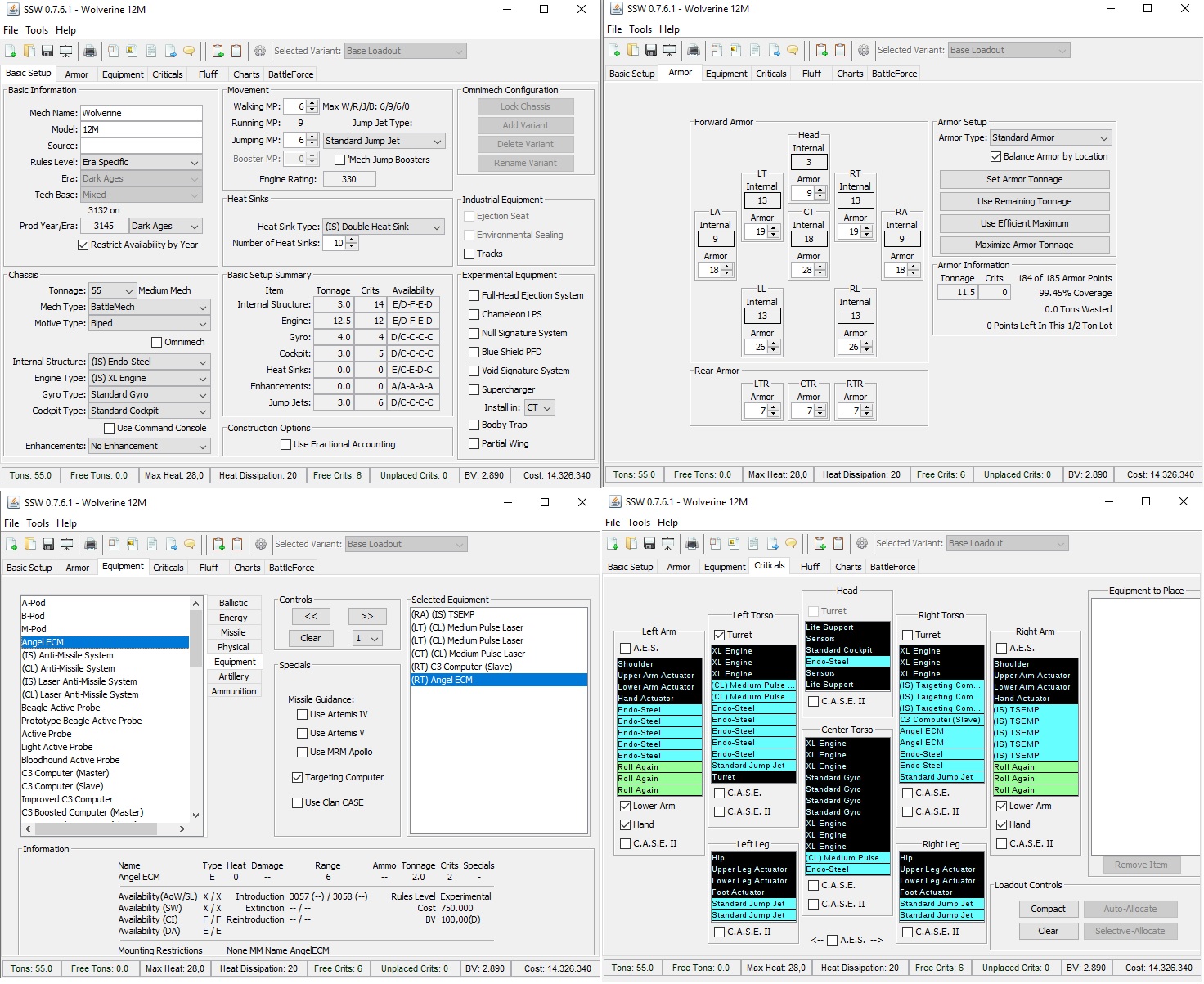Enable the Null Signature System checkbox
The height and width of the screenshot is (984, 1204).
474,333
